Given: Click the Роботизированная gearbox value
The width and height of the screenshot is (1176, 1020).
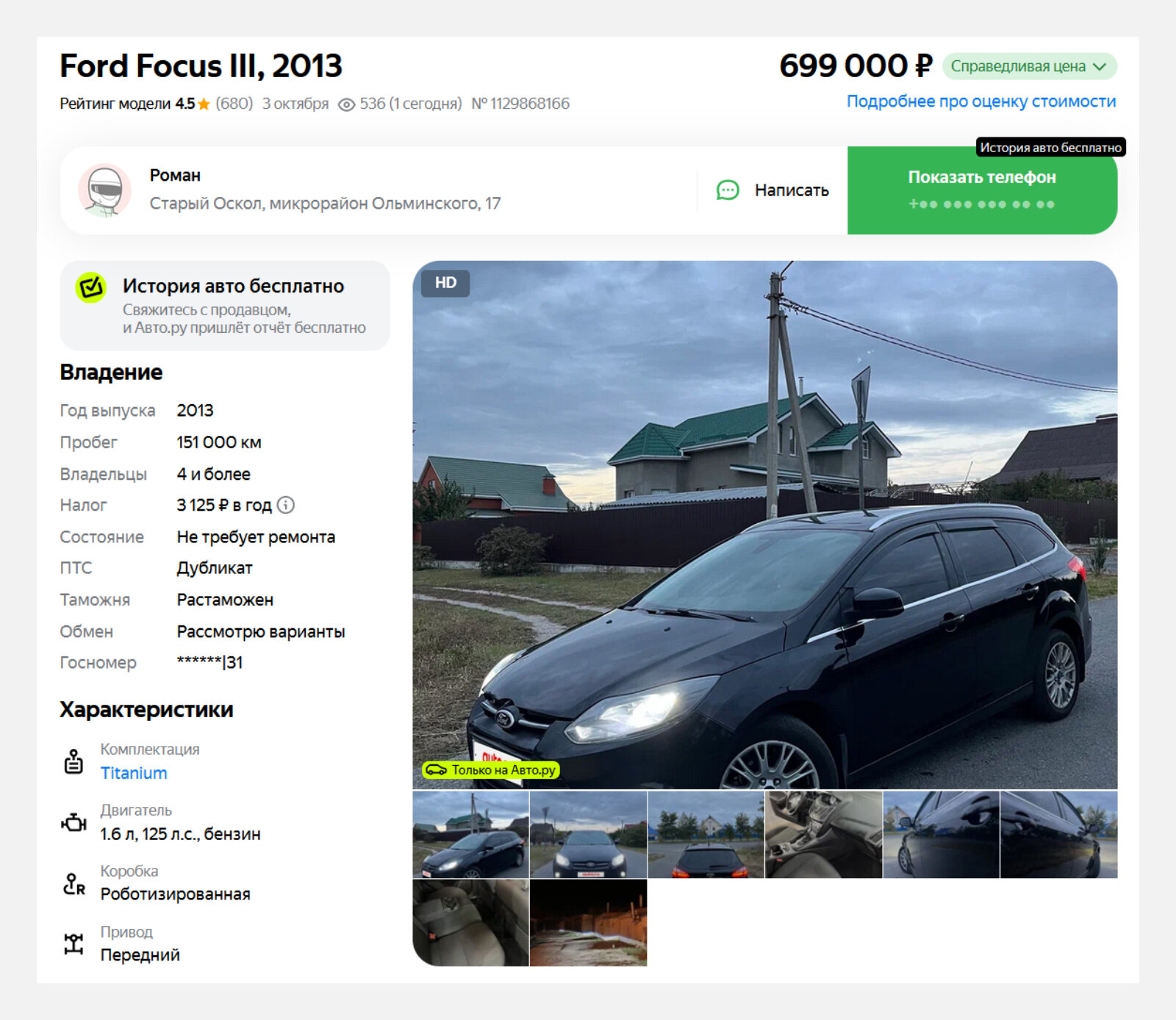Looking at the screenshot, I should (x=176, y=894).
